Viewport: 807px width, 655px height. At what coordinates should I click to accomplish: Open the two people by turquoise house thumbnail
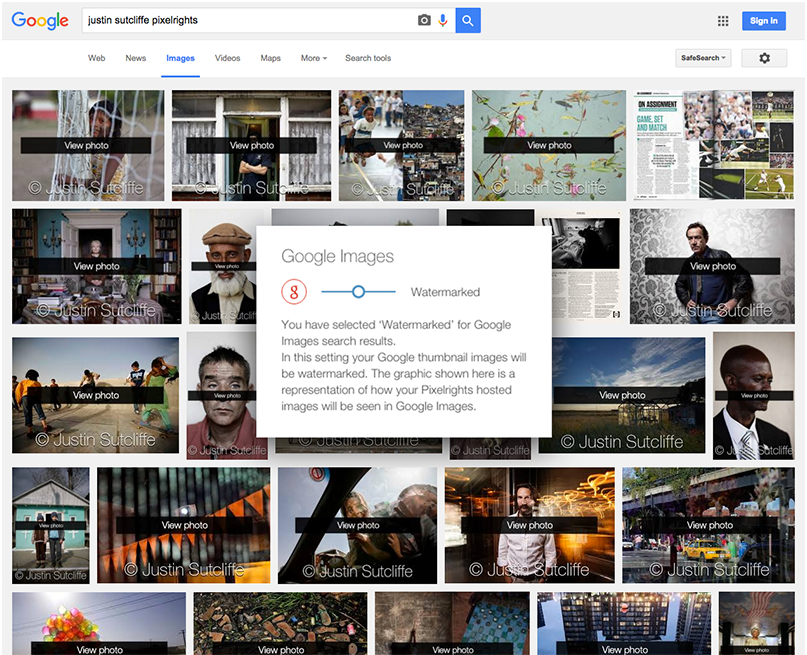tap(51, 525)
